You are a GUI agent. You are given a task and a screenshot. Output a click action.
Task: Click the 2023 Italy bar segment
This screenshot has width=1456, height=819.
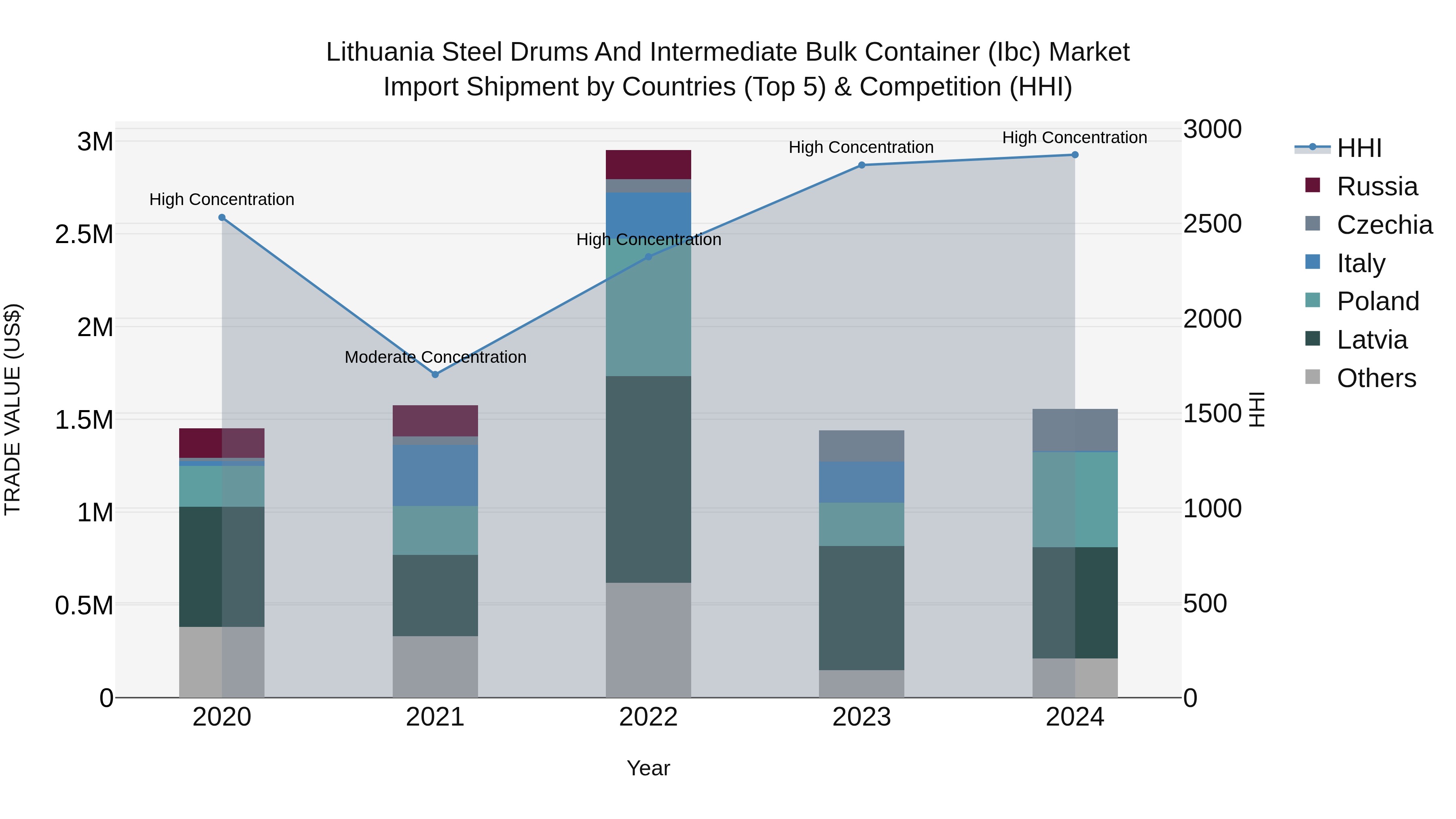(x=861, y=482)
